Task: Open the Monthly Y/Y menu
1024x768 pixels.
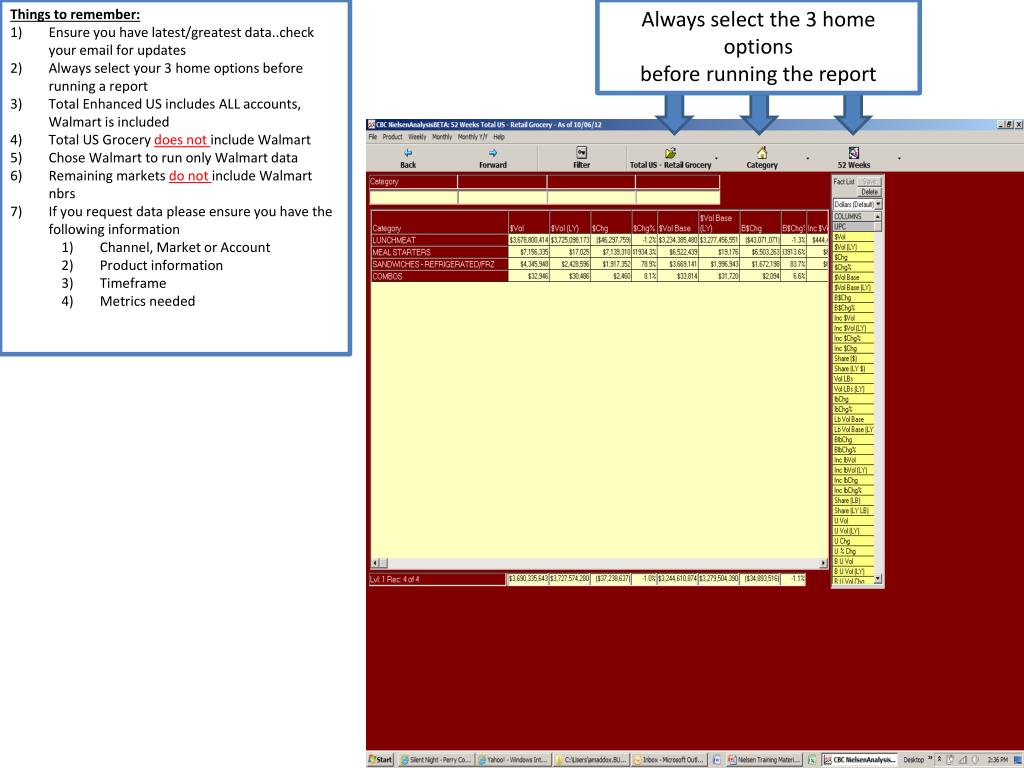Action: coord(472,137)
